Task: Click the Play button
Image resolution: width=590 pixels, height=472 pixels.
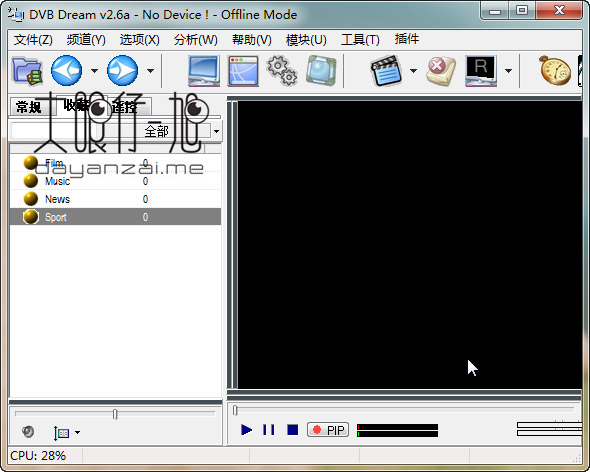Action: [x=246, y=429]
